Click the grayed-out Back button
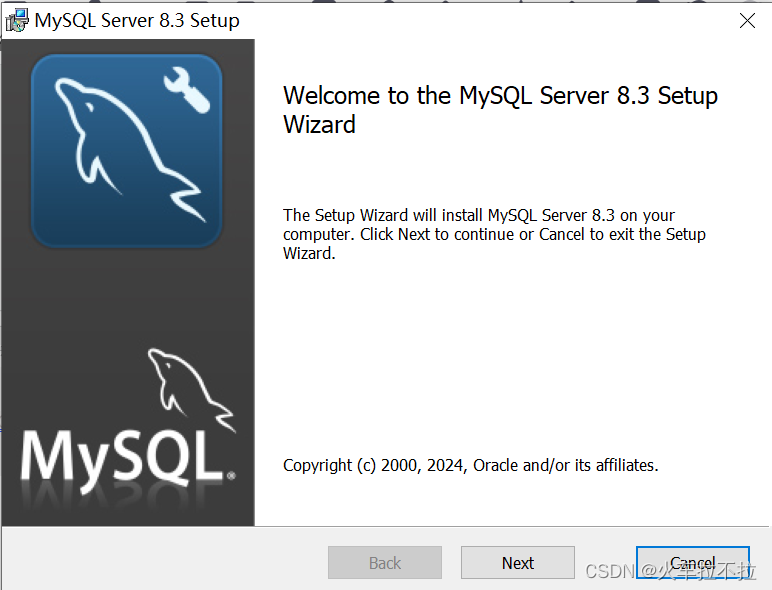Screen dimensions: 772x590 pyautogui.click(x=385, y=562)
